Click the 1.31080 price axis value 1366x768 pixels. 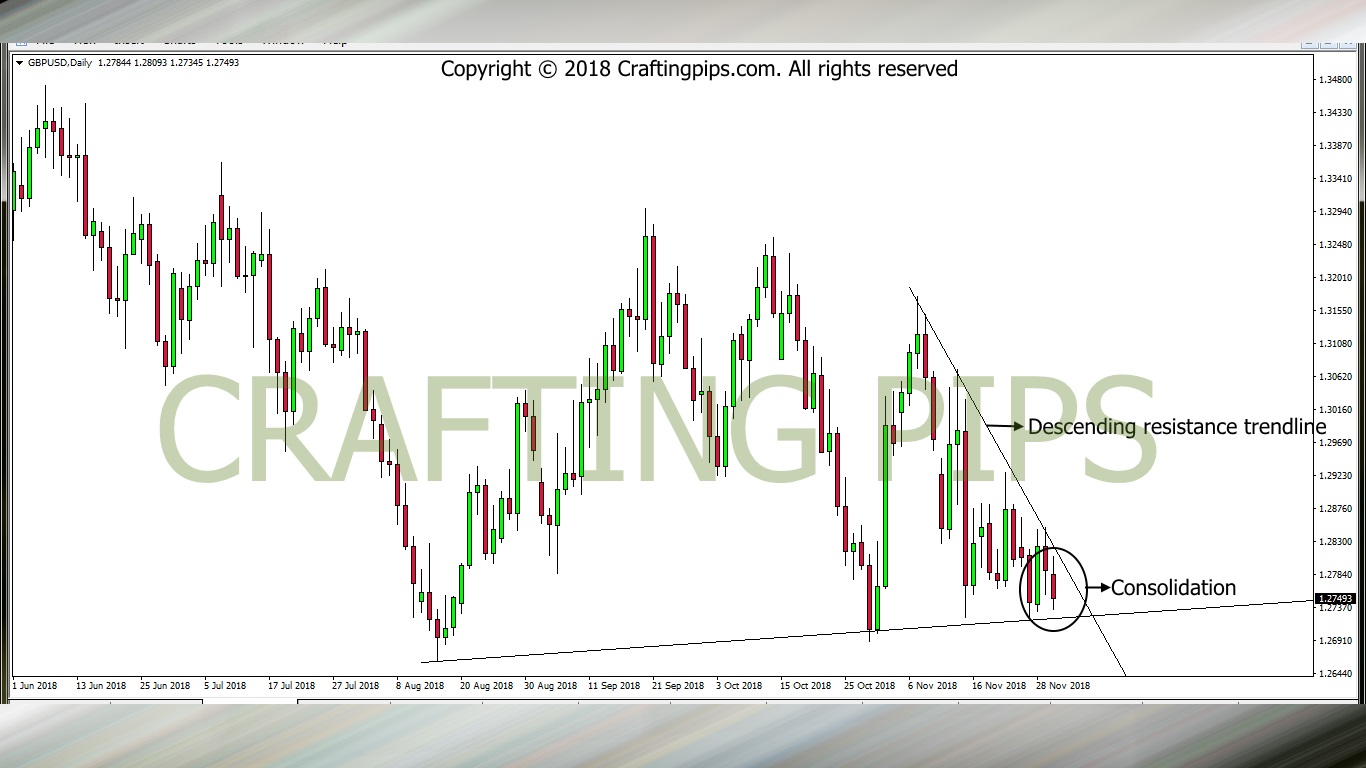tap(1336, 343)
